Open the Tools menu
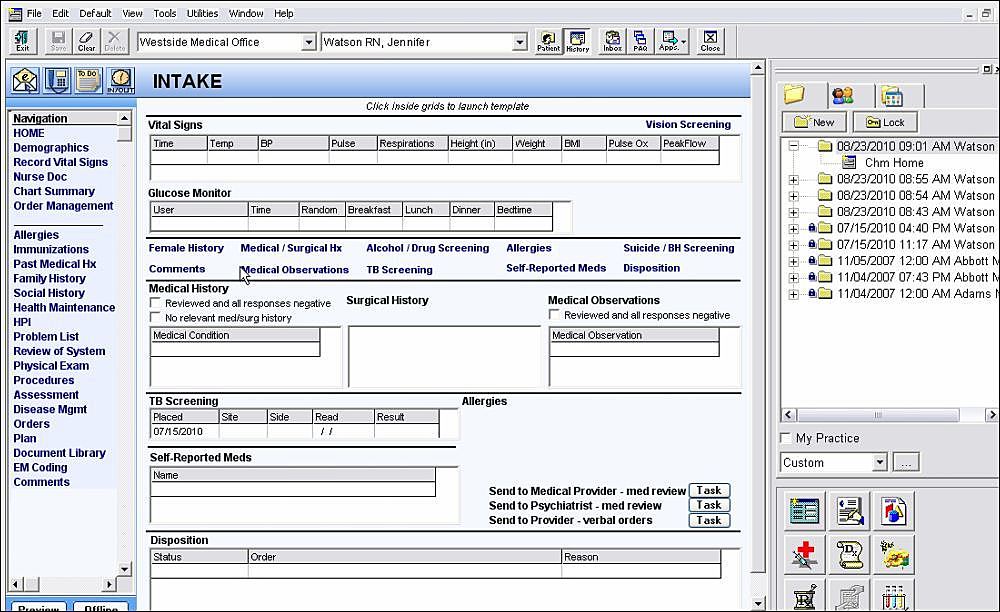Screen dimensions: 1000x612 165,13
